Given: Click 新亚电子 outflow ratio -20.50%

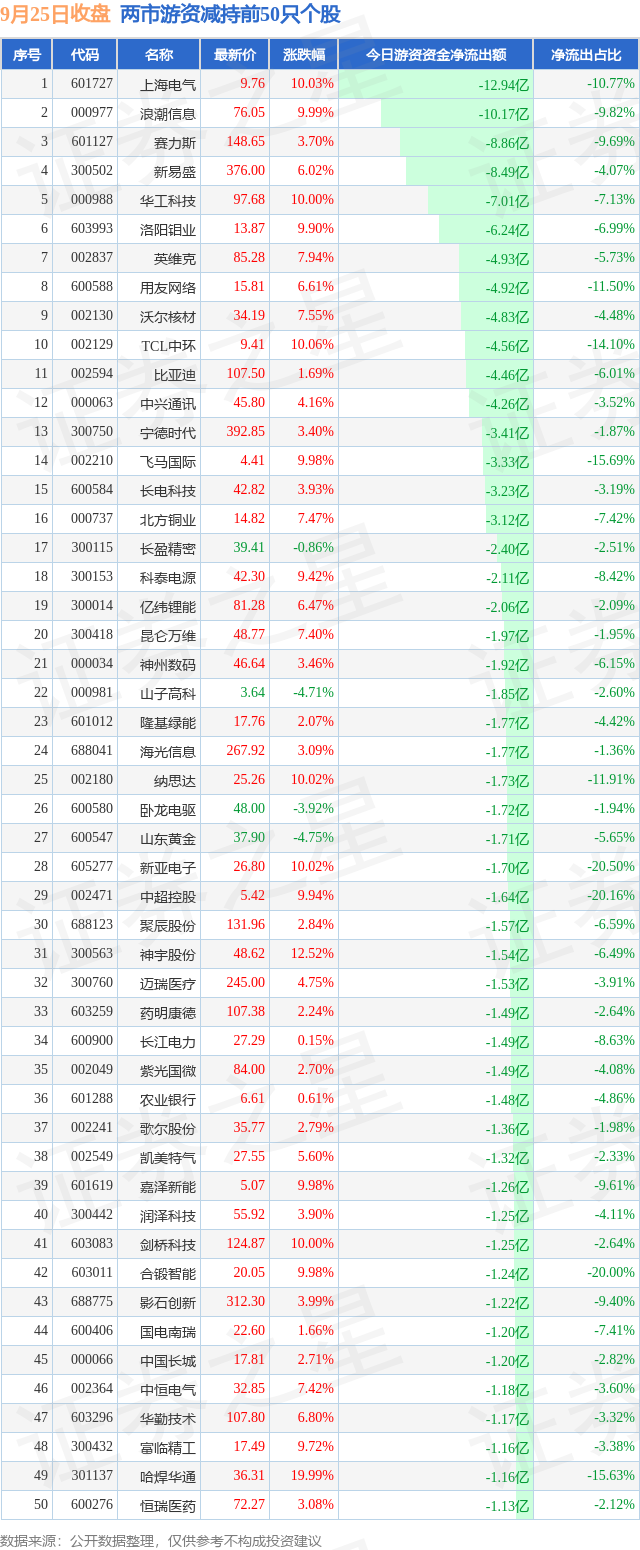Looking at the screenshot, I should pyautogui.click(x=611, y=867).
